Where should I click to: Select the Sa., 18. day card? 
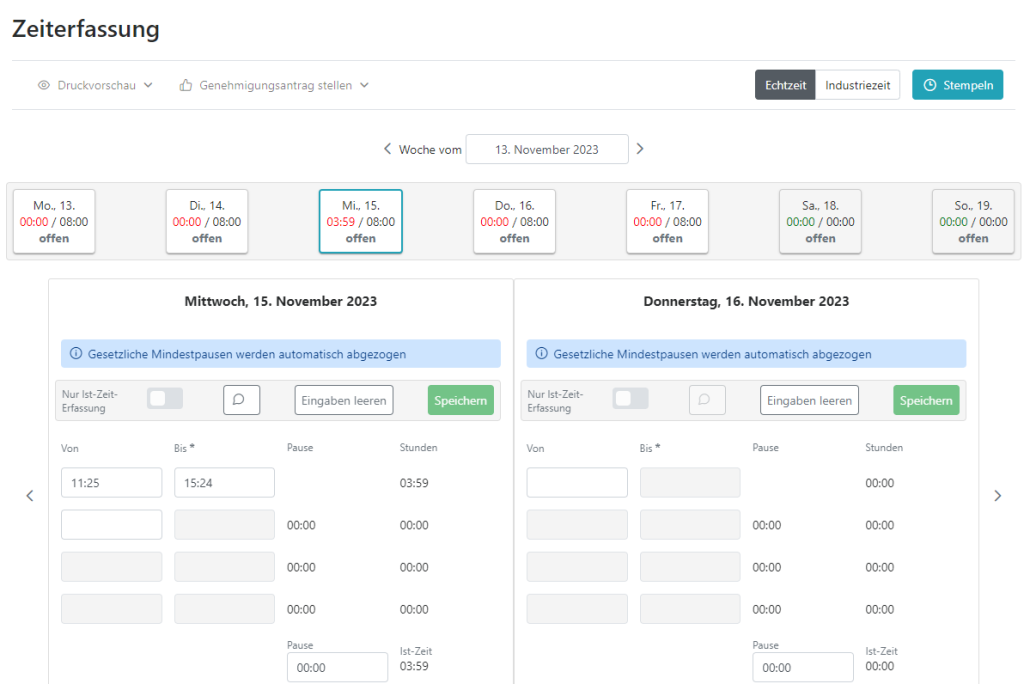click(x=820, y=221)
